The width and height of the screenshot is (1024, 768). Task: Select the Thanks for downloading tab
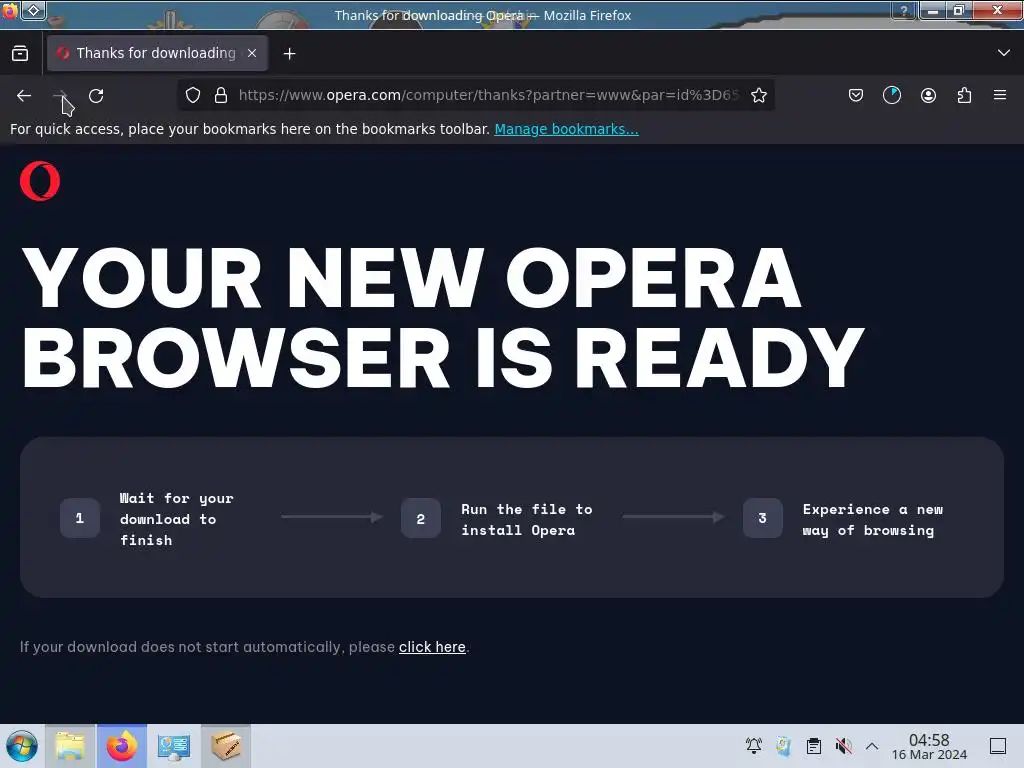[x=157, y=53]
